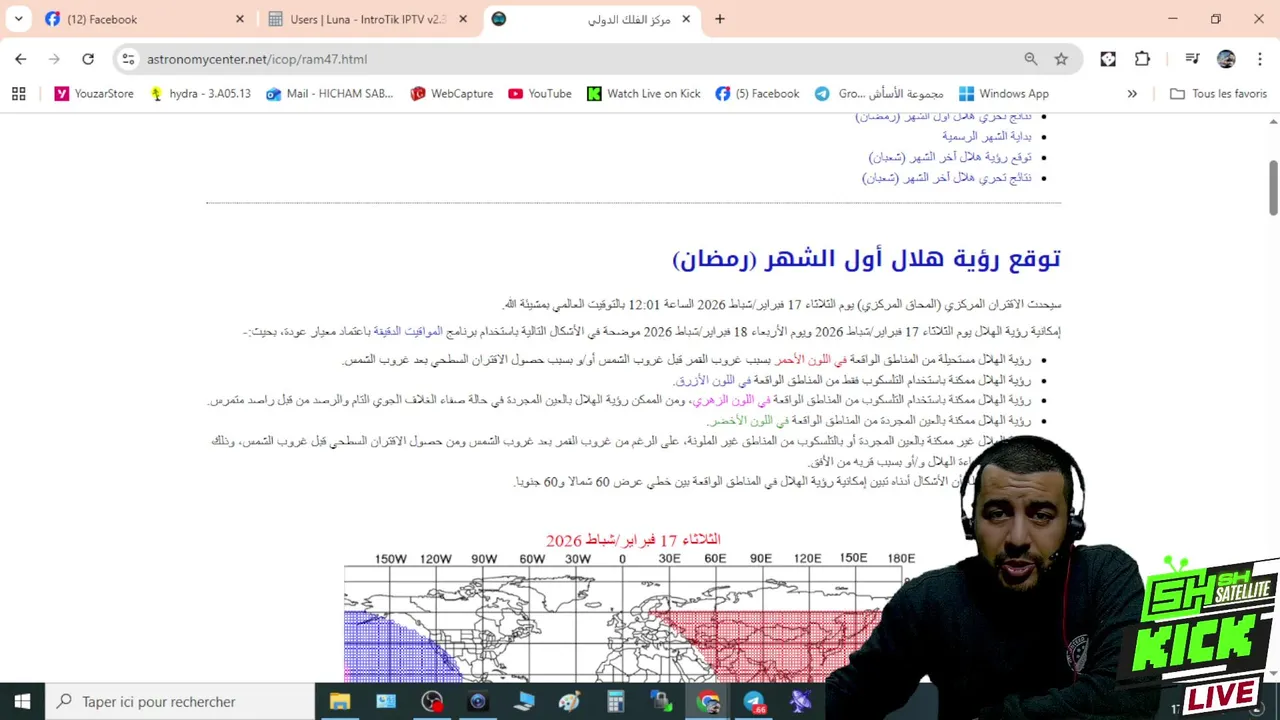Screen dimensions: 1280x720
Task: Click the address bar URL
Action: point(257,59)
